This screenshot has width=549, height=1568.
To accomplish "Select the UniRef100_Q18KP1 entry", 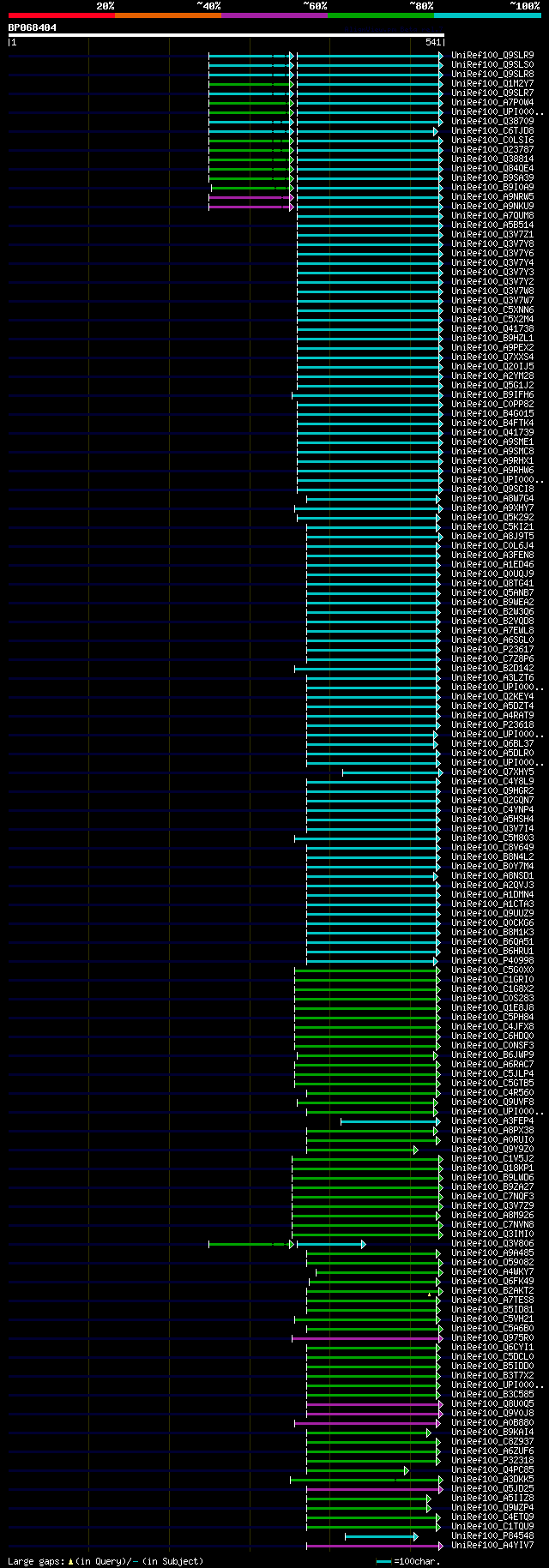I will (492, 1168).
